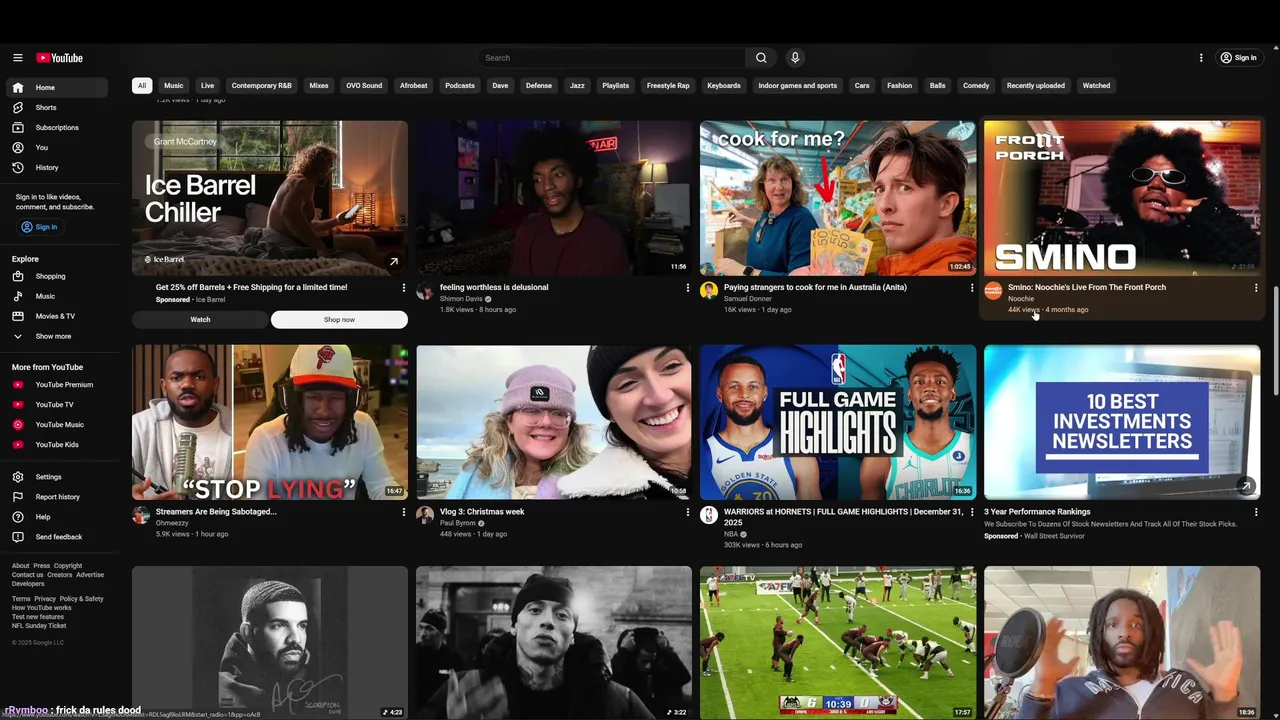This screenshot has width=1280, height=720.
Task: Open options for WARRIORS at HORNETS video
Action: (972, 512)
